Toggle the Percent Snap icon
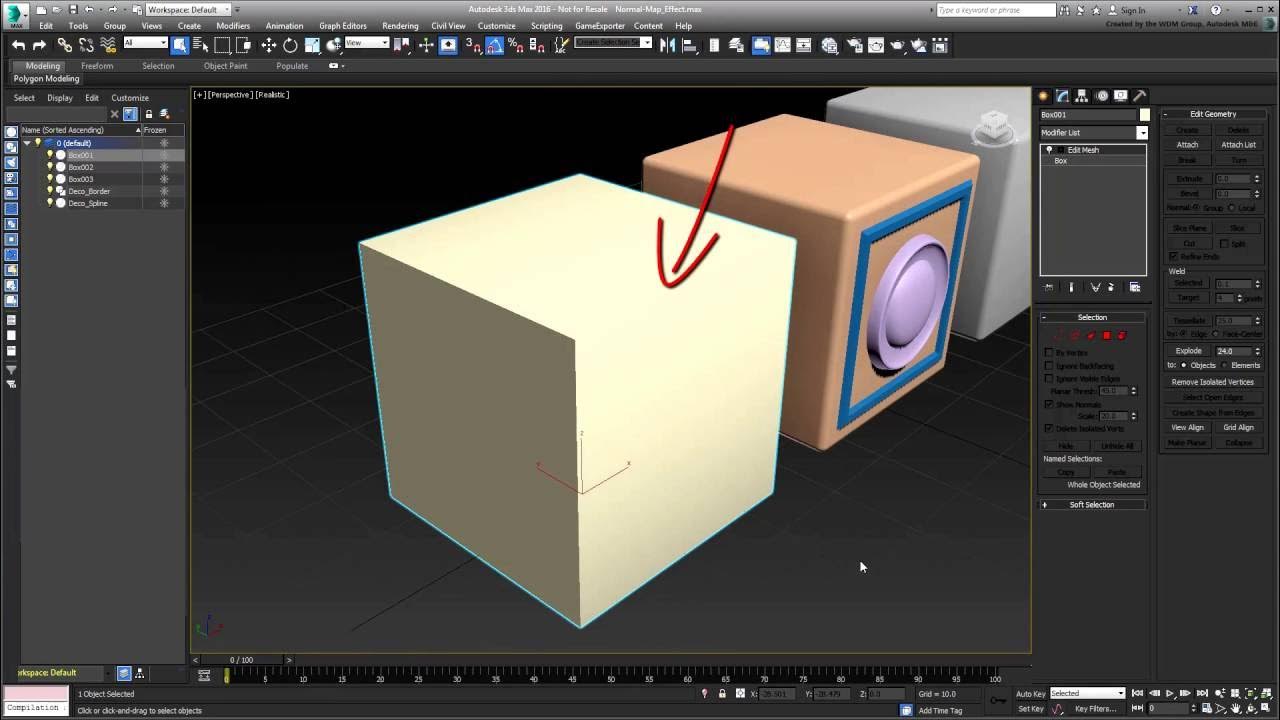Viewport: 1280px width, 720px height. 515,45
